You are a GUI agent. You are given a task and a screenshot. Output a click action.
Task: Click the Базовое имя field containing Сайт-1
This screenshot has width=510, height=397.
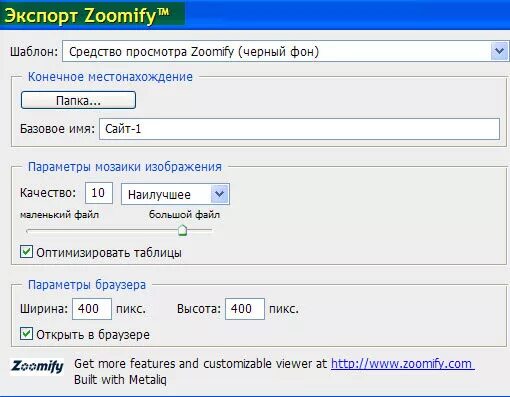299,129
